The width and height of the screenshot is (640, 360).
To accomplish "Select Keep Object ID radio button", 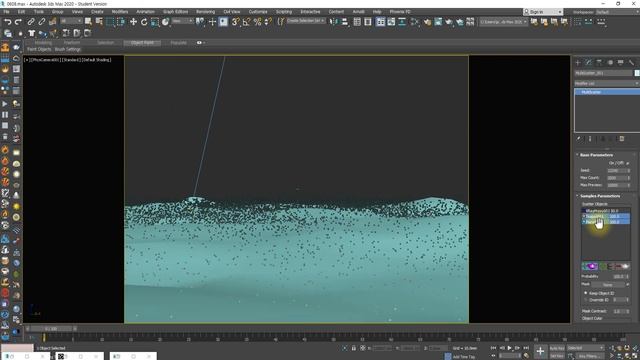I will click(586, 293).
